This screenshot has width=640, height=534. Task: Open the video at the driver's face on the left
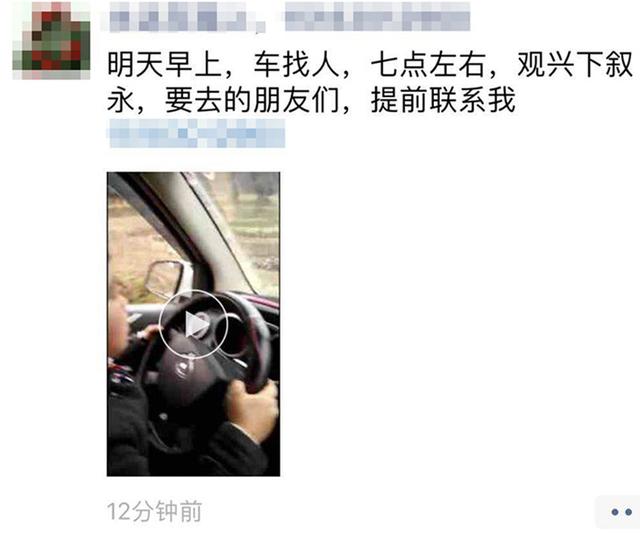point(120,323)
